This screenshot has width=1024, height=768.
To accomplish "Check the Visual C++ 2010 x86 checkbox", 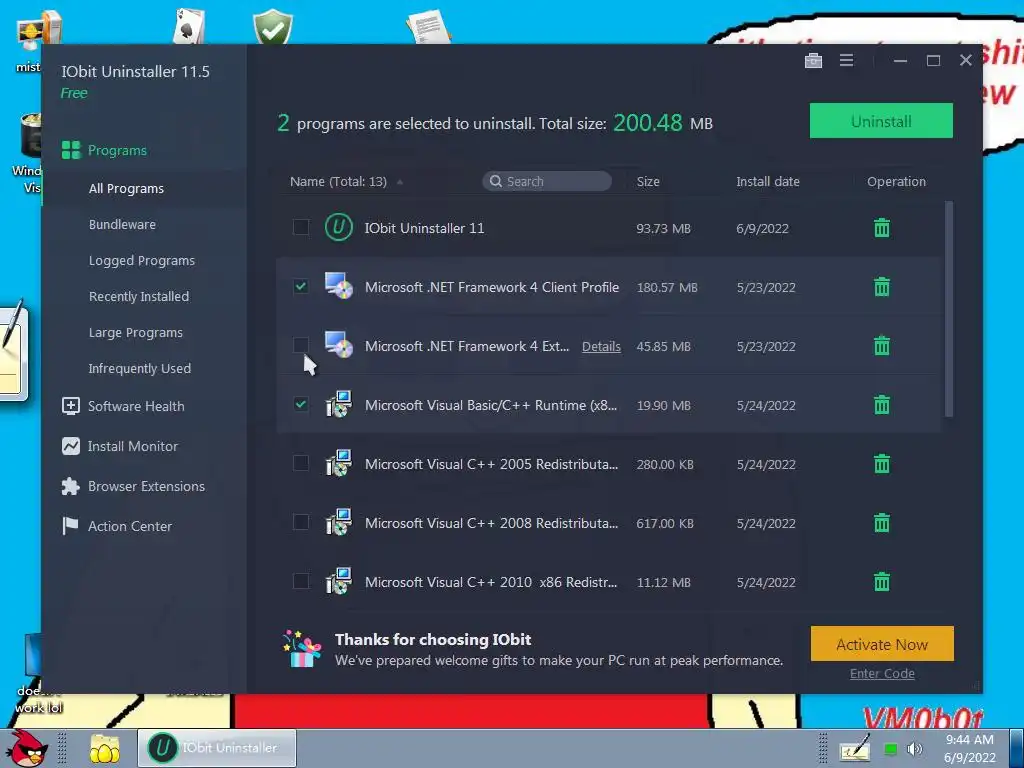I will [300, 580].
